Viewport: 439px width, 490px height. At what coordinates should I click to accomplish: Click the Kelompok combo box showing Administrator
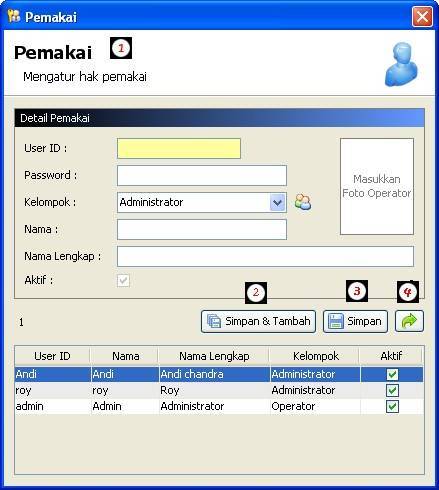[x=202, y=202]
